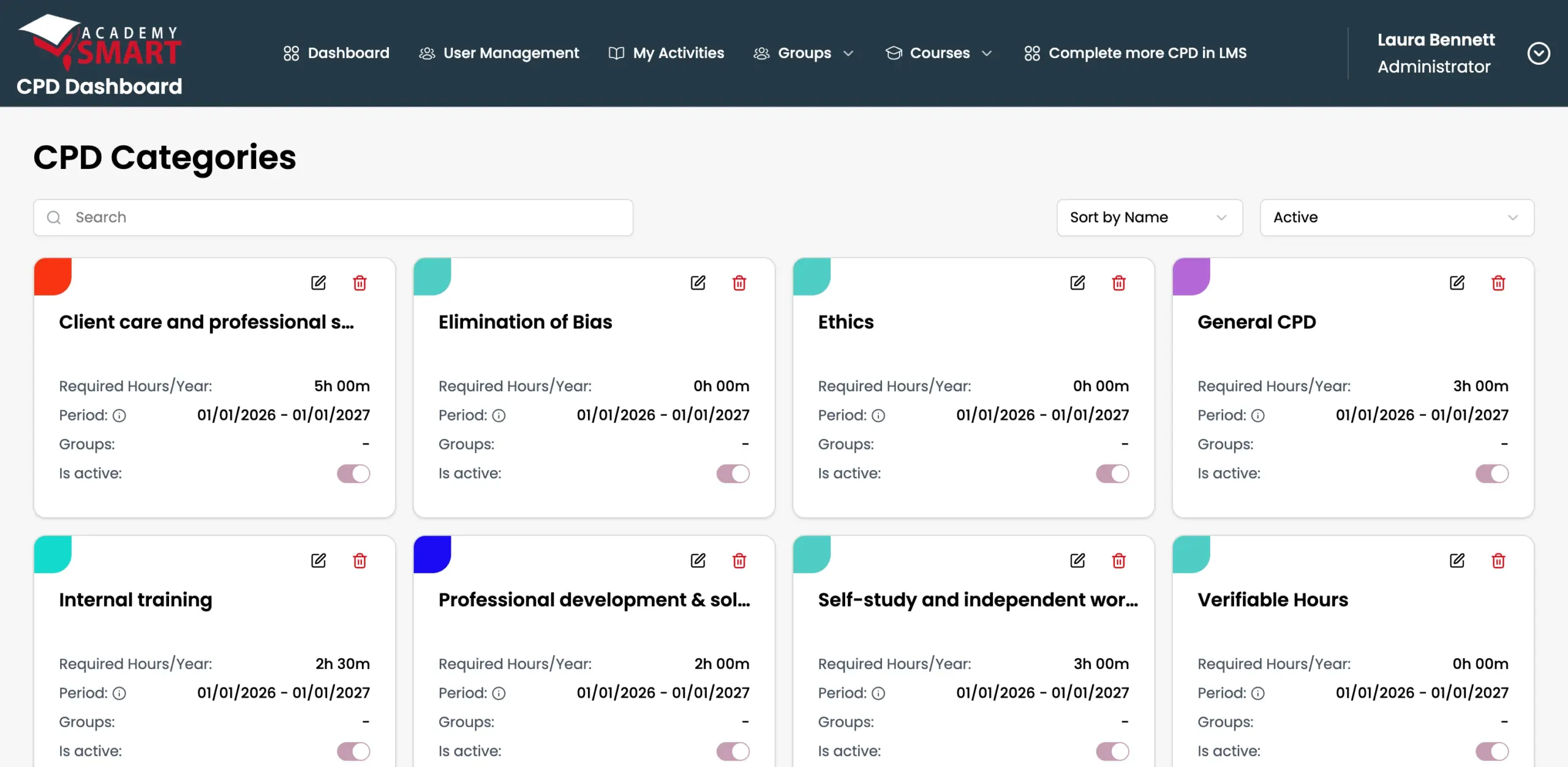
Task: Focus the Search categories field
Action: (333, 217)
